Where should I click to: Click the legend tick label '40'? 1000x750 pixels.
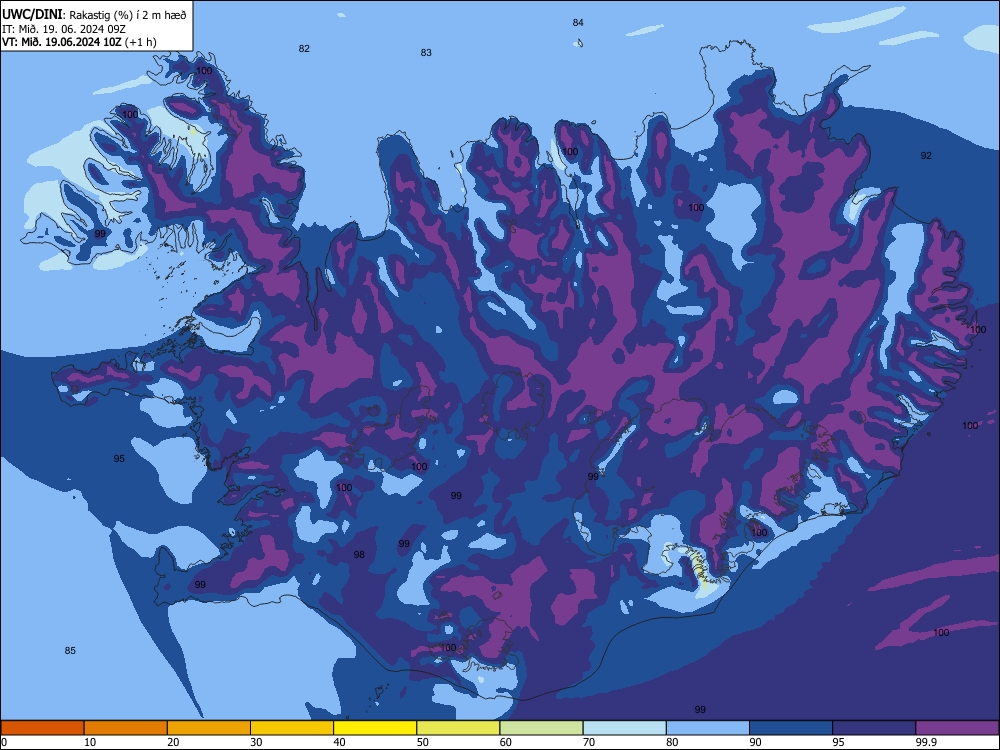339,742
